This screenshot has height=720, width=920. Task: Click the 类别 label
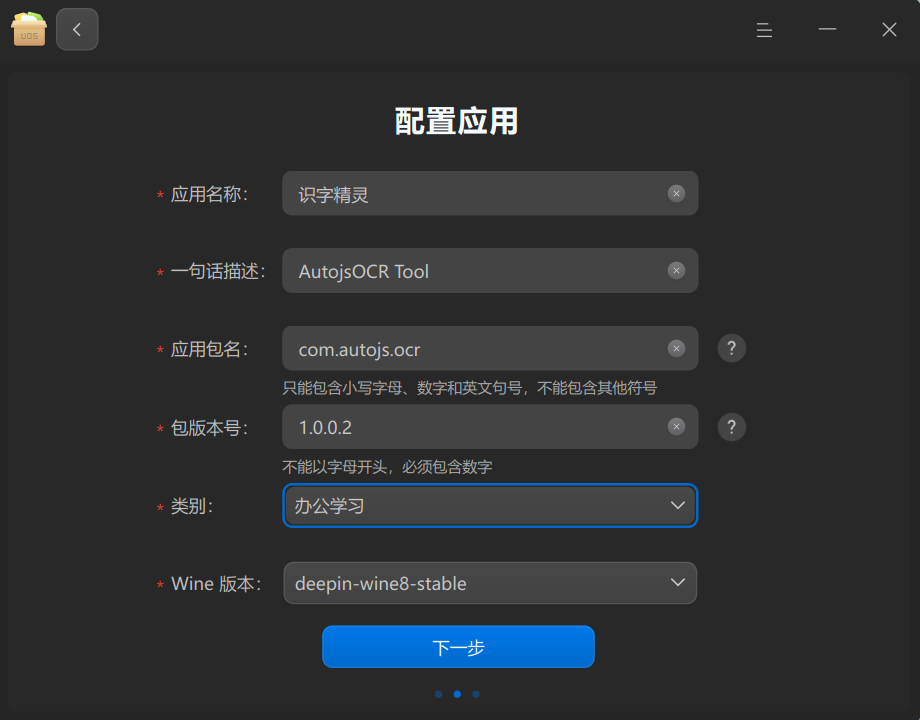click(191, 506)
